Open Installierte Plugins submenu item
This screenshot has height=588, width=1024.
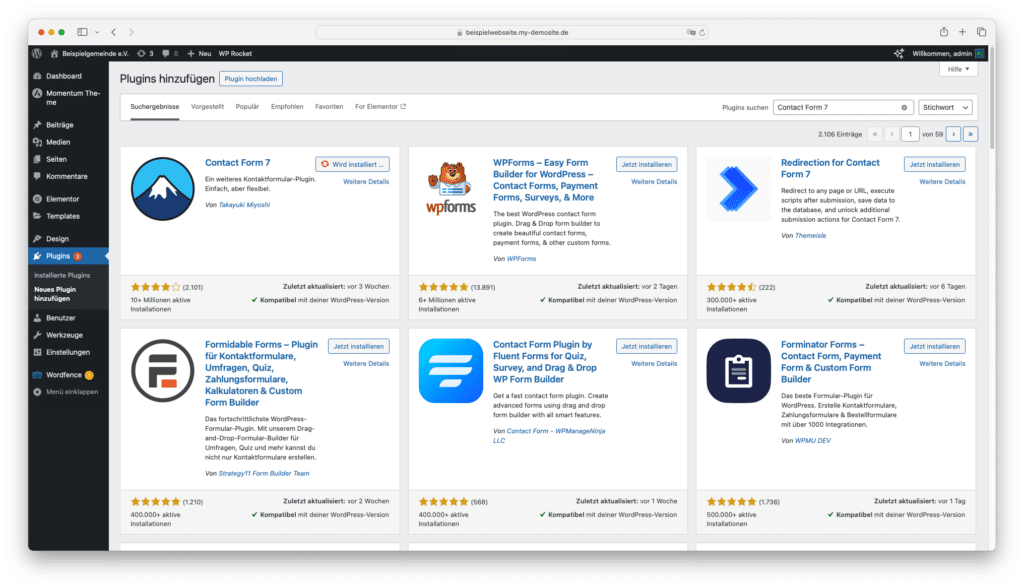62,276
